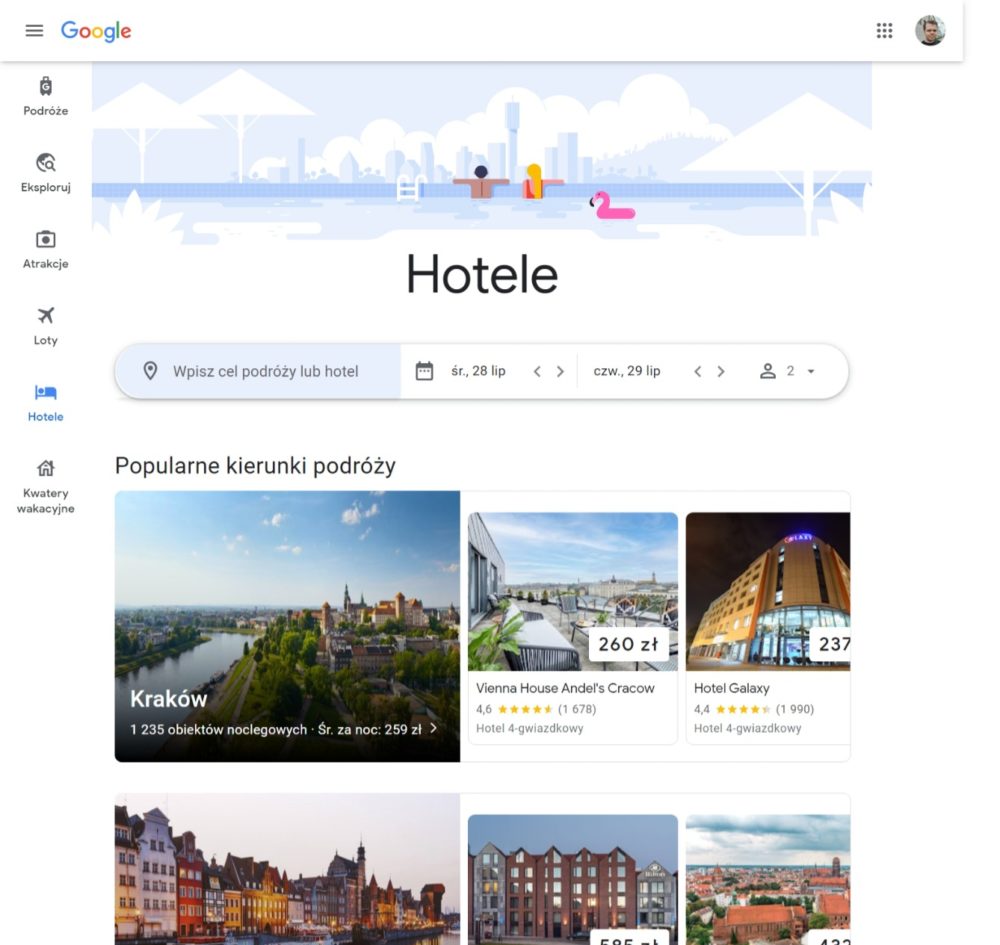Click the arrow after Śr. za noc 259 zł
1000x945 pixels.
[x=434, y=728]
